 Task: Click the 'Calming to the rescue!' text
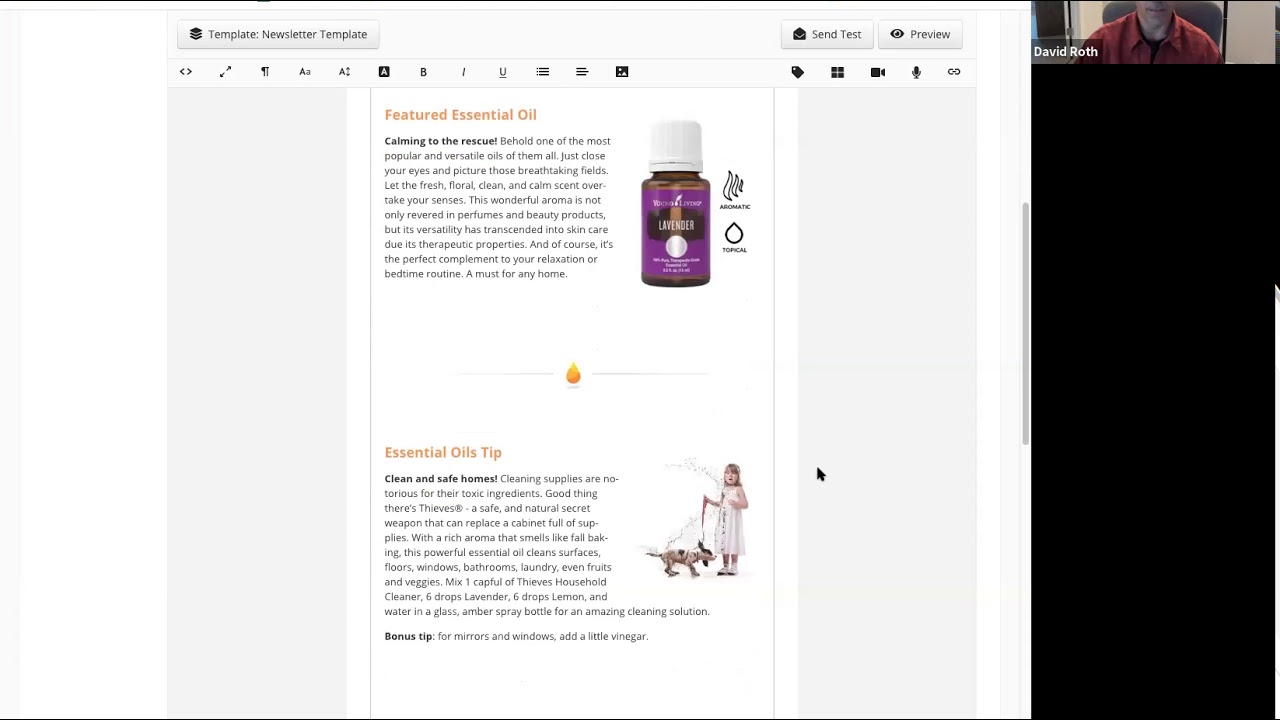[x=441, y=141]
